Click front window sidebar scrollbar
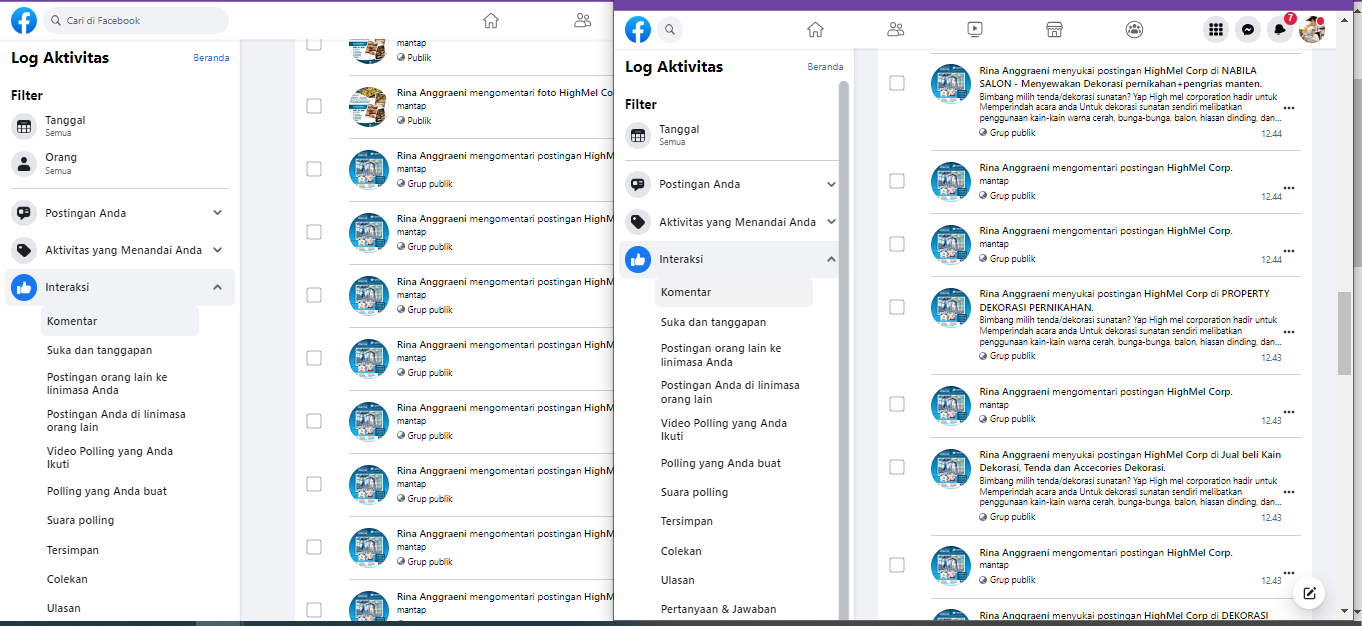 pyautogui.click(x=844, y=350)
